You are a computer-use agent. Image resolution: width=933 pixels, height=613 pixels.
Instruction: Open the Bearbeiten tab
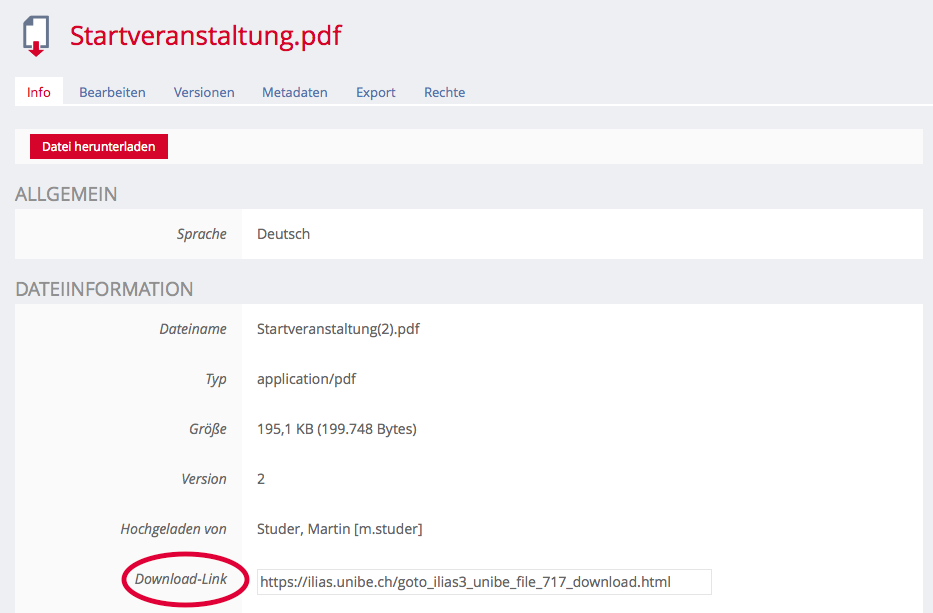pyautogui.click(x=112, y=92)
